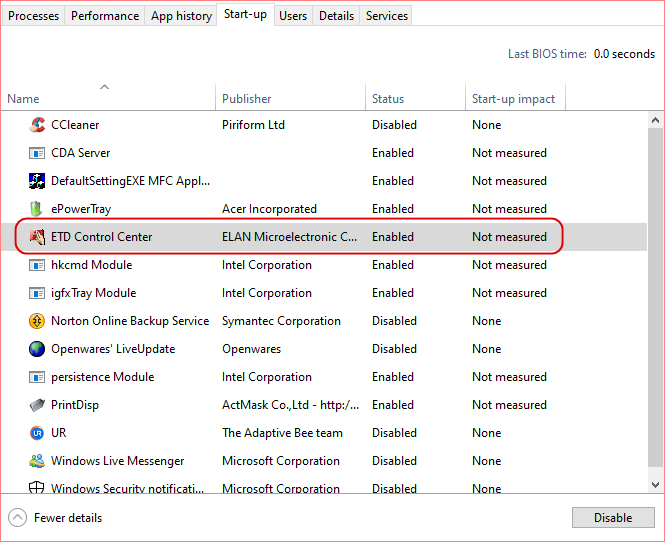Open the Details tab

point(336,16)
